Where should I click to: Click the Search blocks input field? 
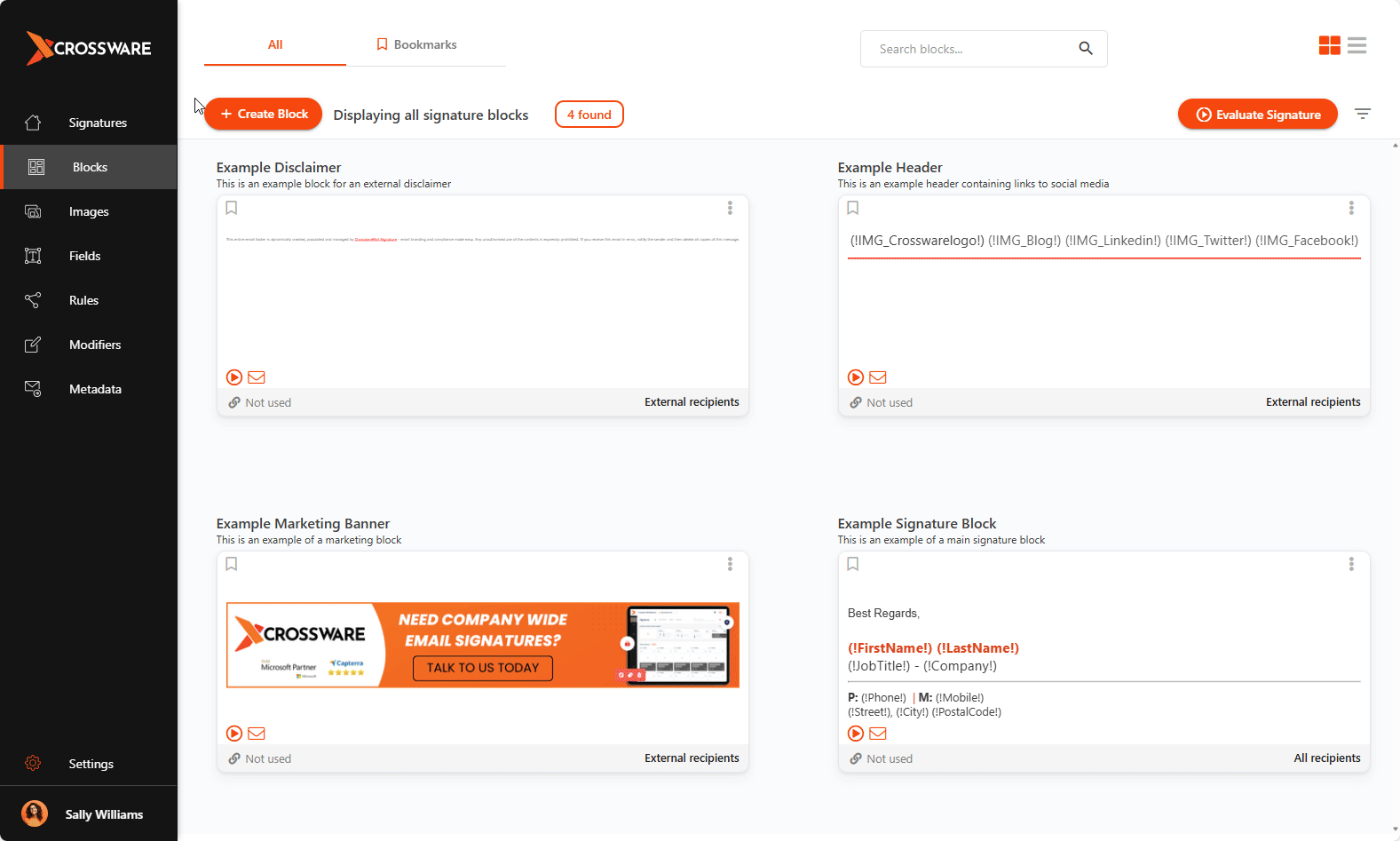pyautogui.click(x=972, y=49)
